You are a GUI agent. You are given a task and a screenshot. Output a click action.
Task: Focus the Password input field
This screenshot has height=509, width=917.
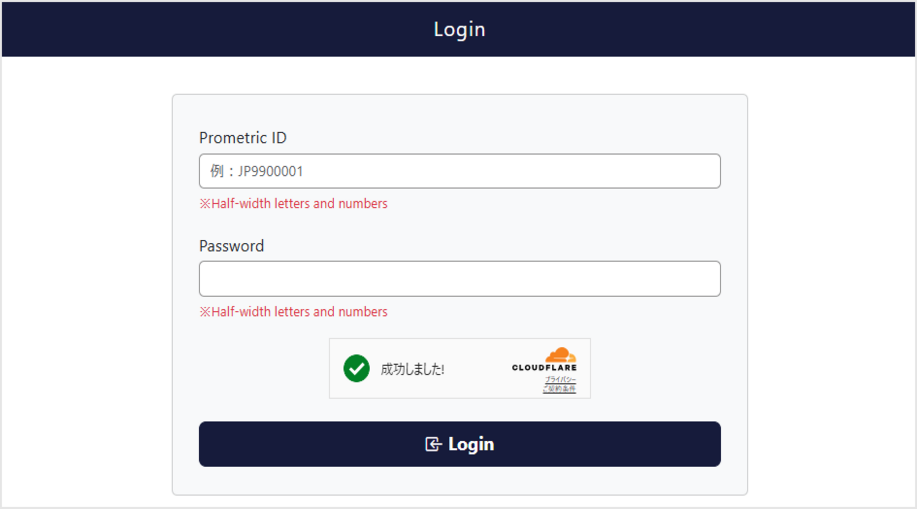click(459, 279)
